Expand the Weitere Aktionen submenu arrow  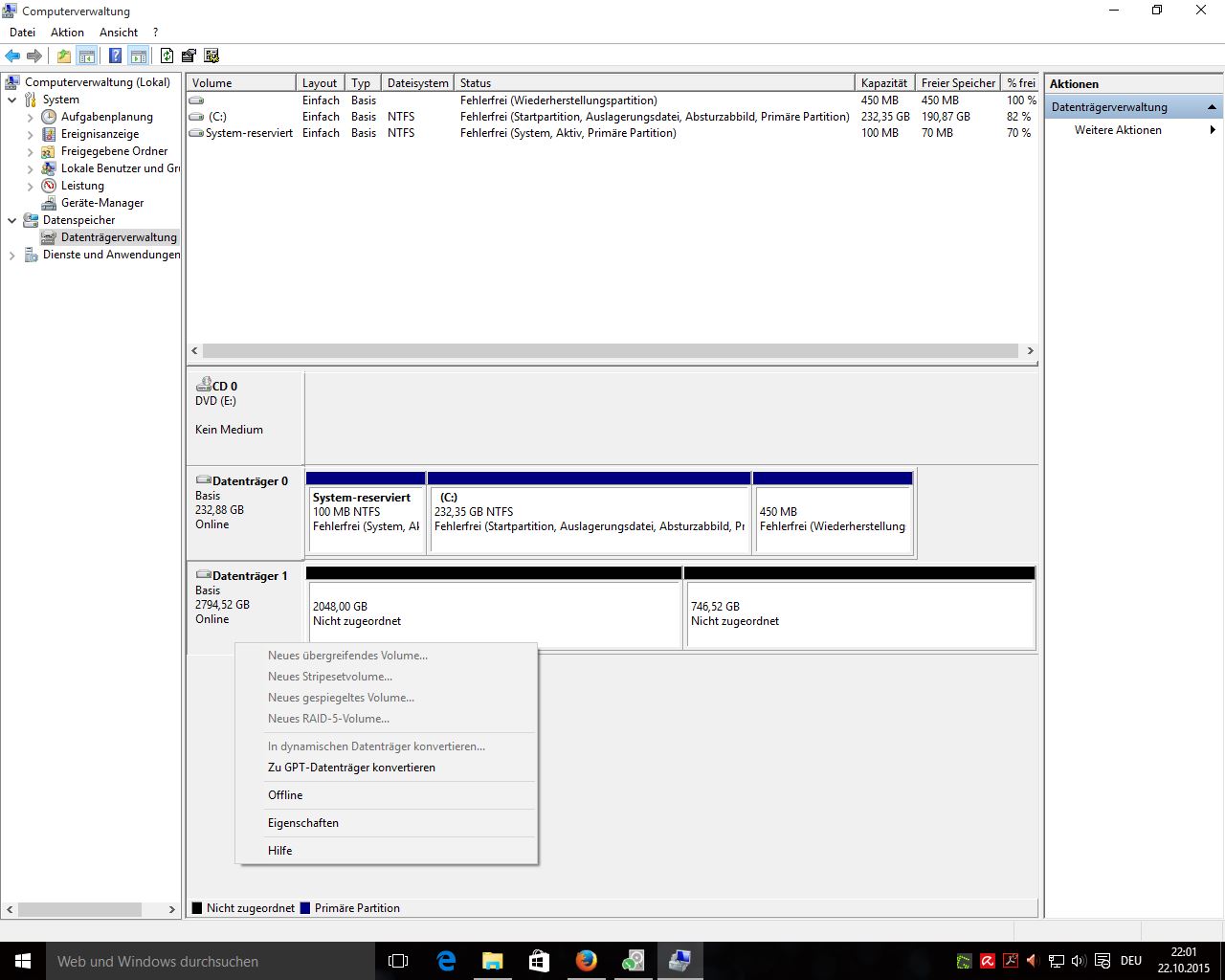point(1213,130)
